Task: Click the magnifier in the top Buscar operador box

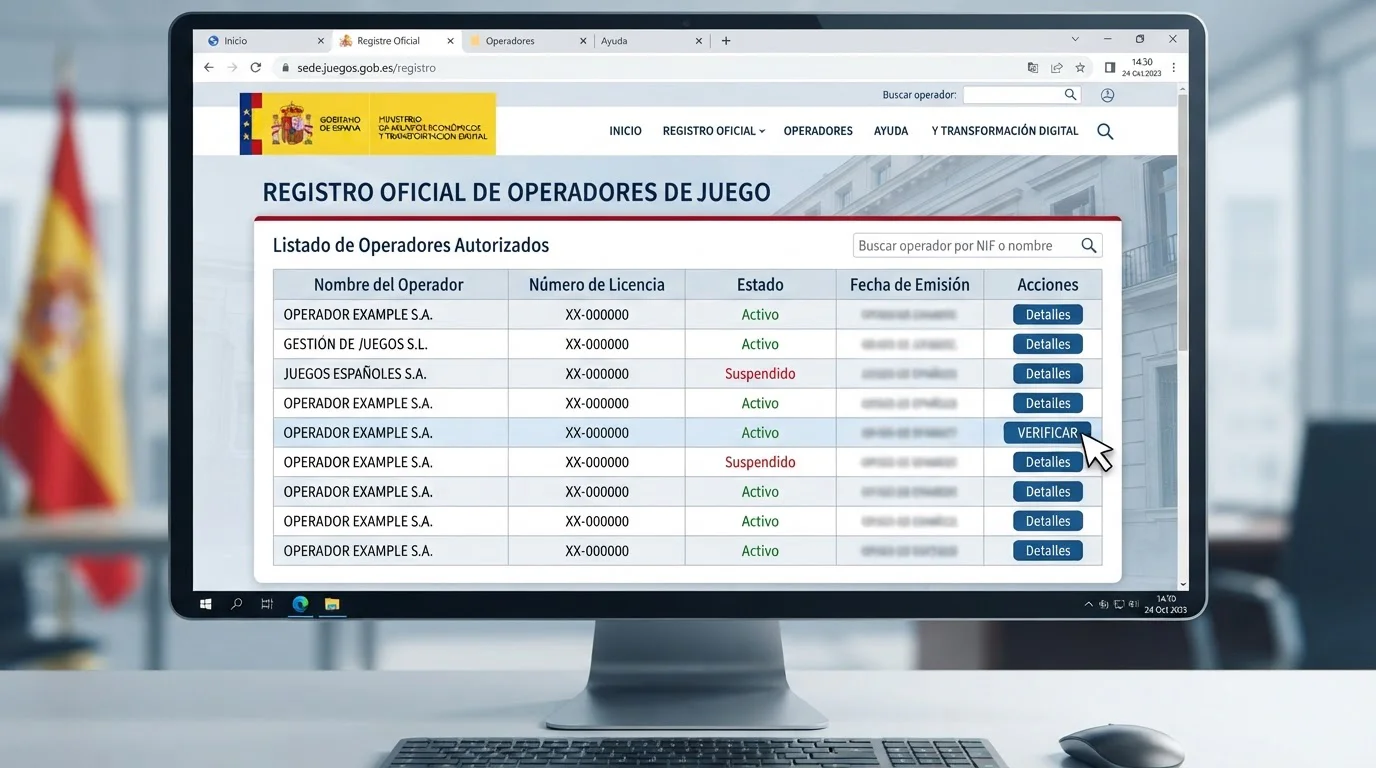Action: click(x=1071, y=95)
